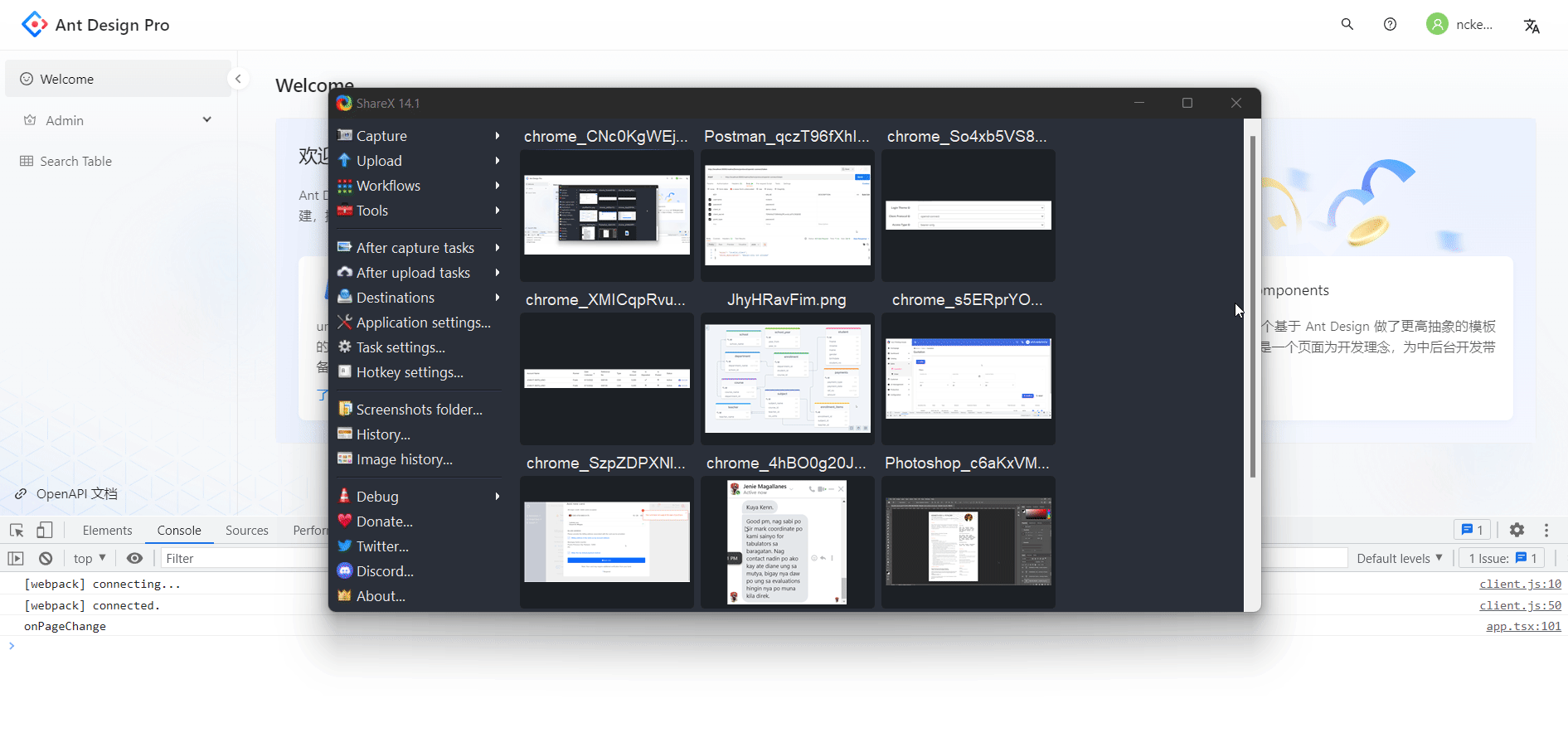Click the Application settings wrench icon

(345, 322)
